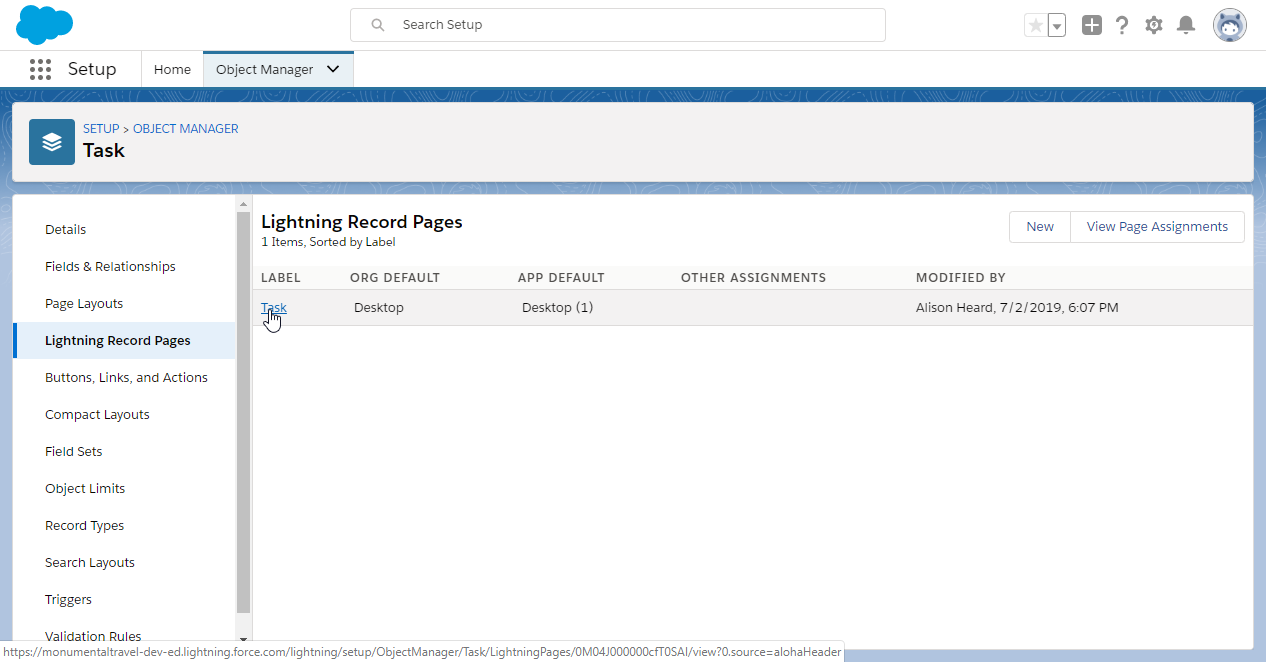Go to Compact Layouts
The image size is (1266, 662).
point(97,415)
